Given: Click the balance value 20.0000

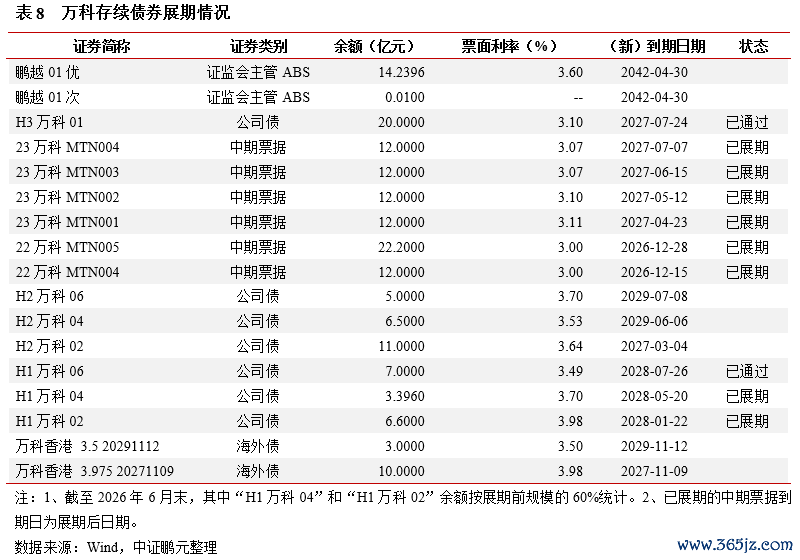Looking at the screenshot, I should tap(401, 122).
